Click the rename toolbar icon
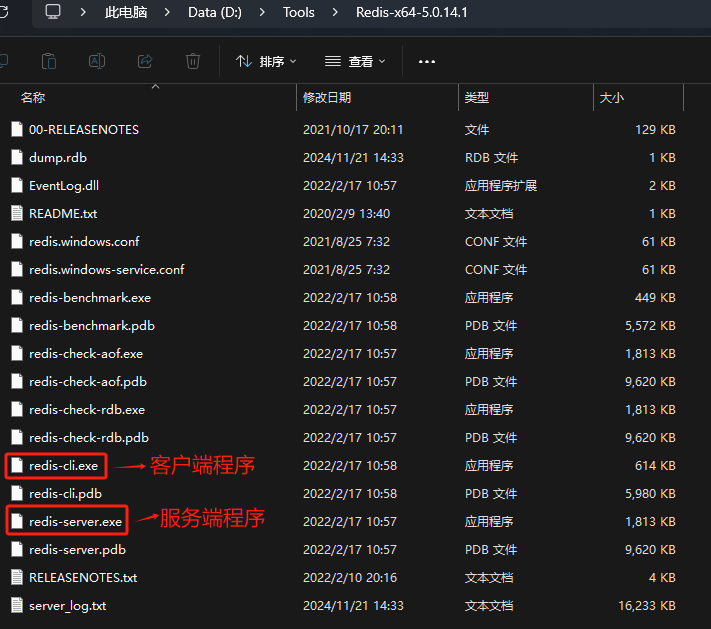 97,61
